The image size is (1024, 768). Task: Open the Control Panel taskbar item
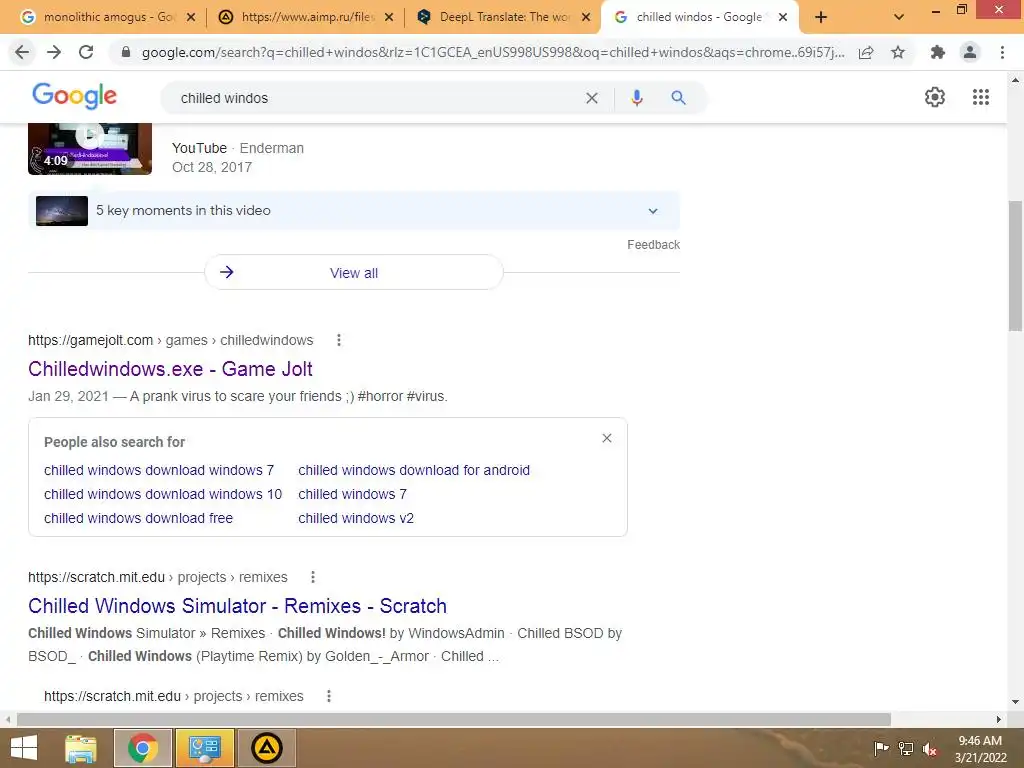click(204, 748)
